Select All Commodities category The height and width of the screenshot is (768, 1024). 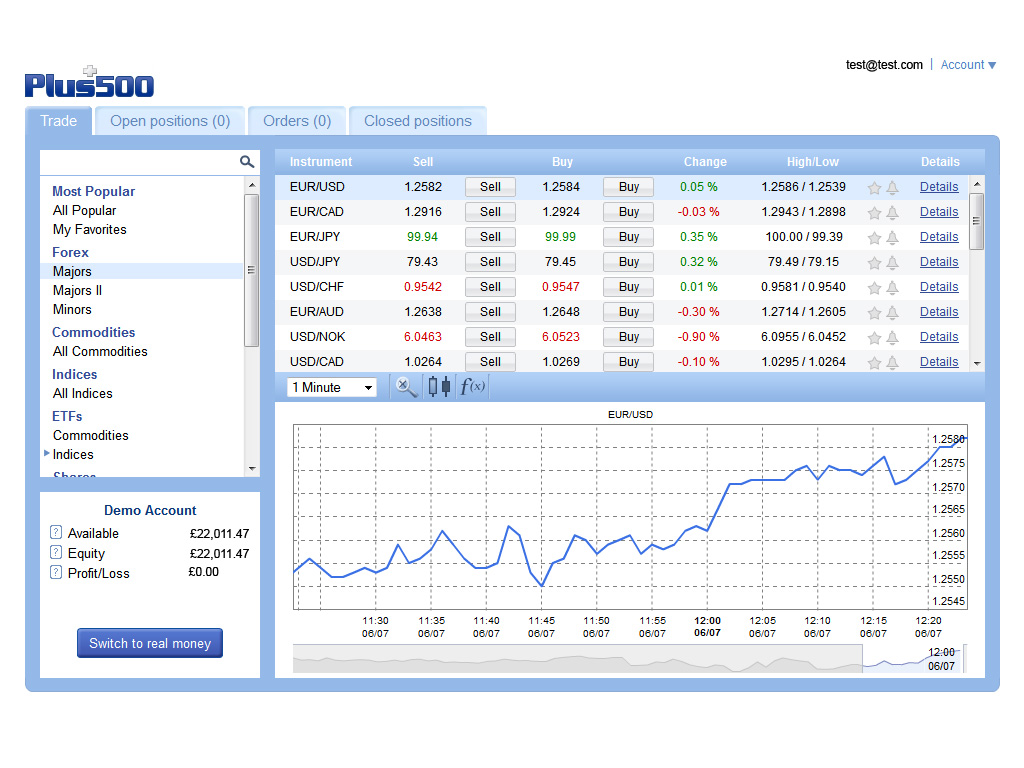coord(100,351)
